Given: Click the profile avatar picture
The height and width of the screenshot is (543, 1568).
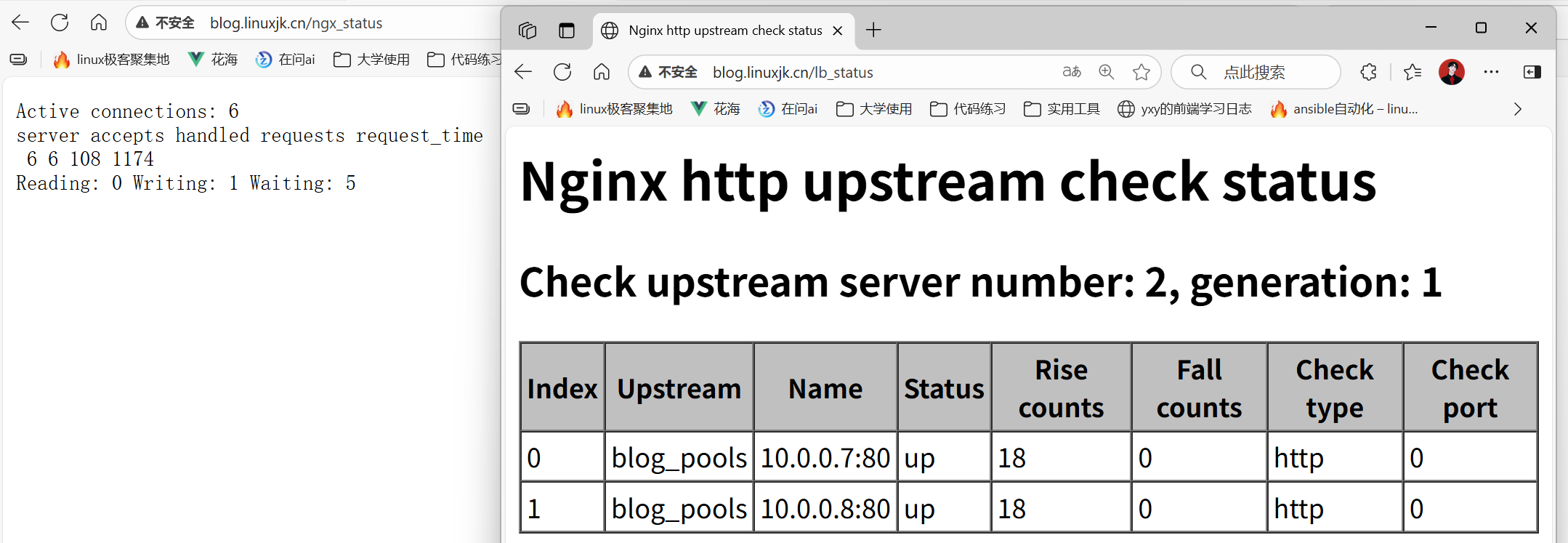Looking at the screenshot, I should (x=1452, y=72).
